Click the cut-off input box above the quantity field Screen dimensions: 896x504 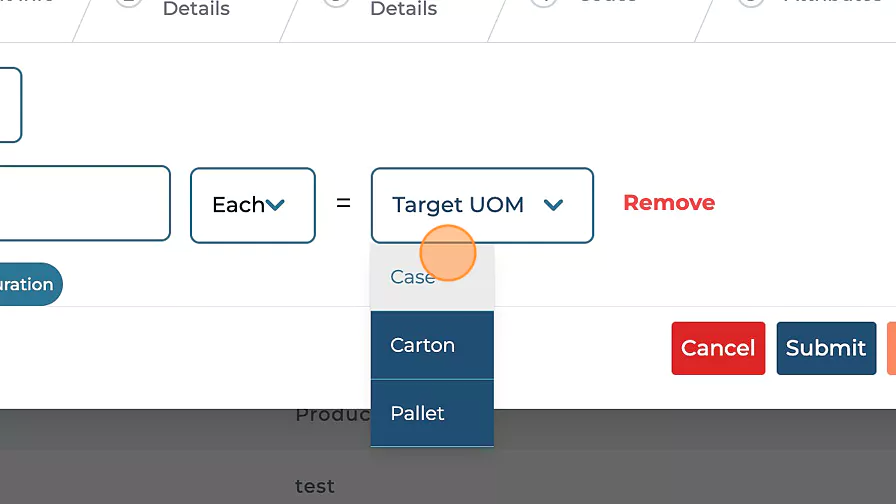[10, 105]
